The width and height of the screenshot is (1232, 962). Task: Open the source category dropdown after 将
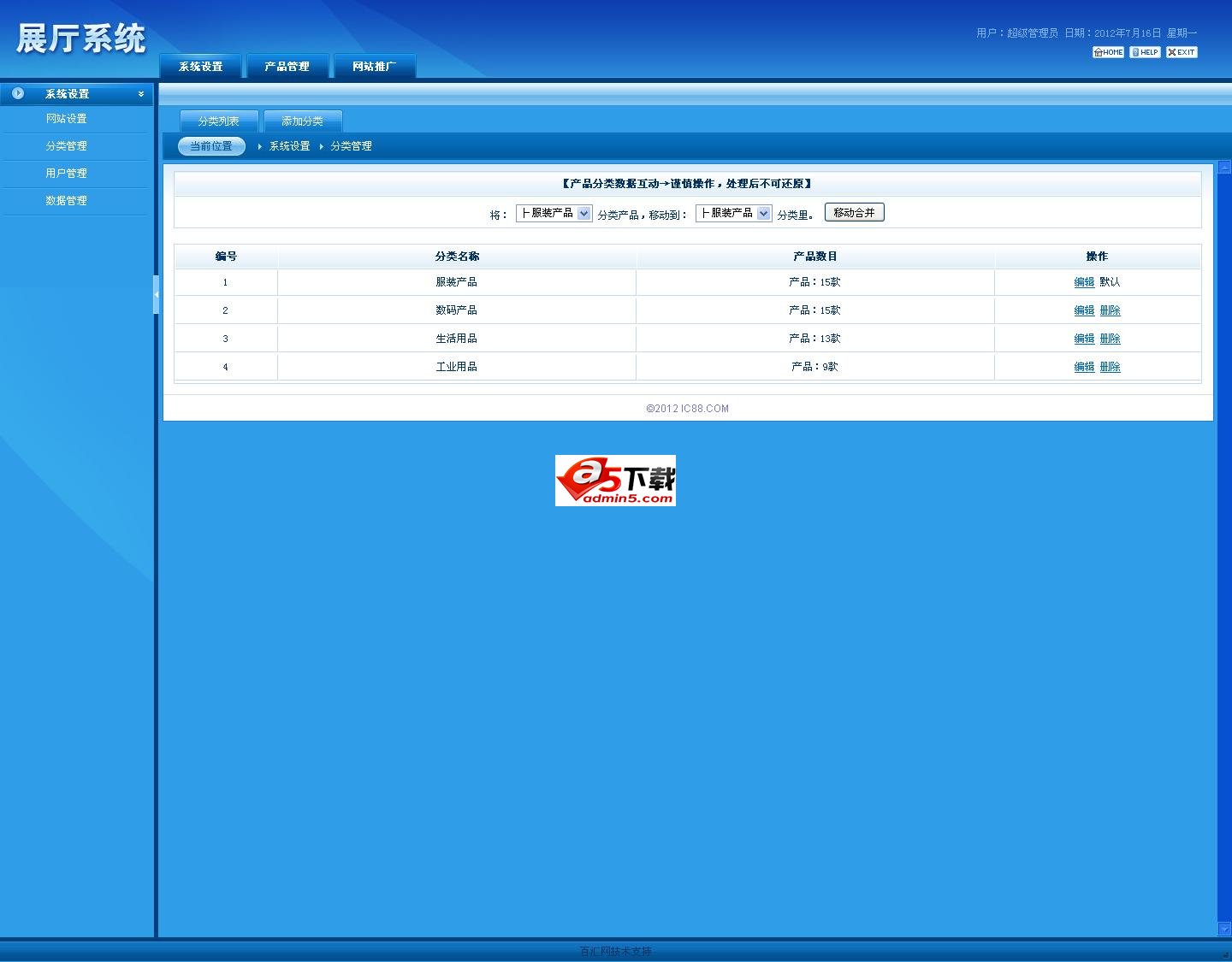[554, 213]
